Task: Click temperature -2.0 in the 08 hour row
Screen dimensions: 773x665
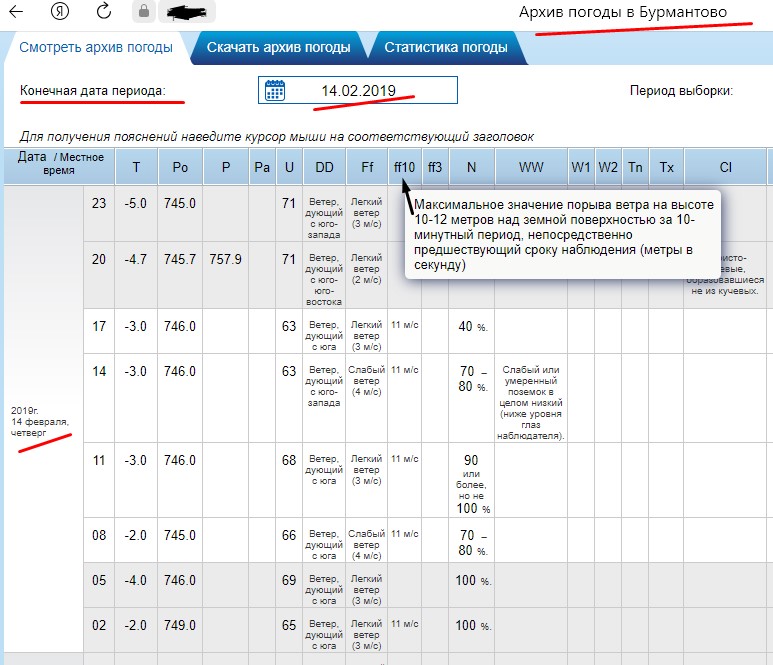Action: pos(136,535)
